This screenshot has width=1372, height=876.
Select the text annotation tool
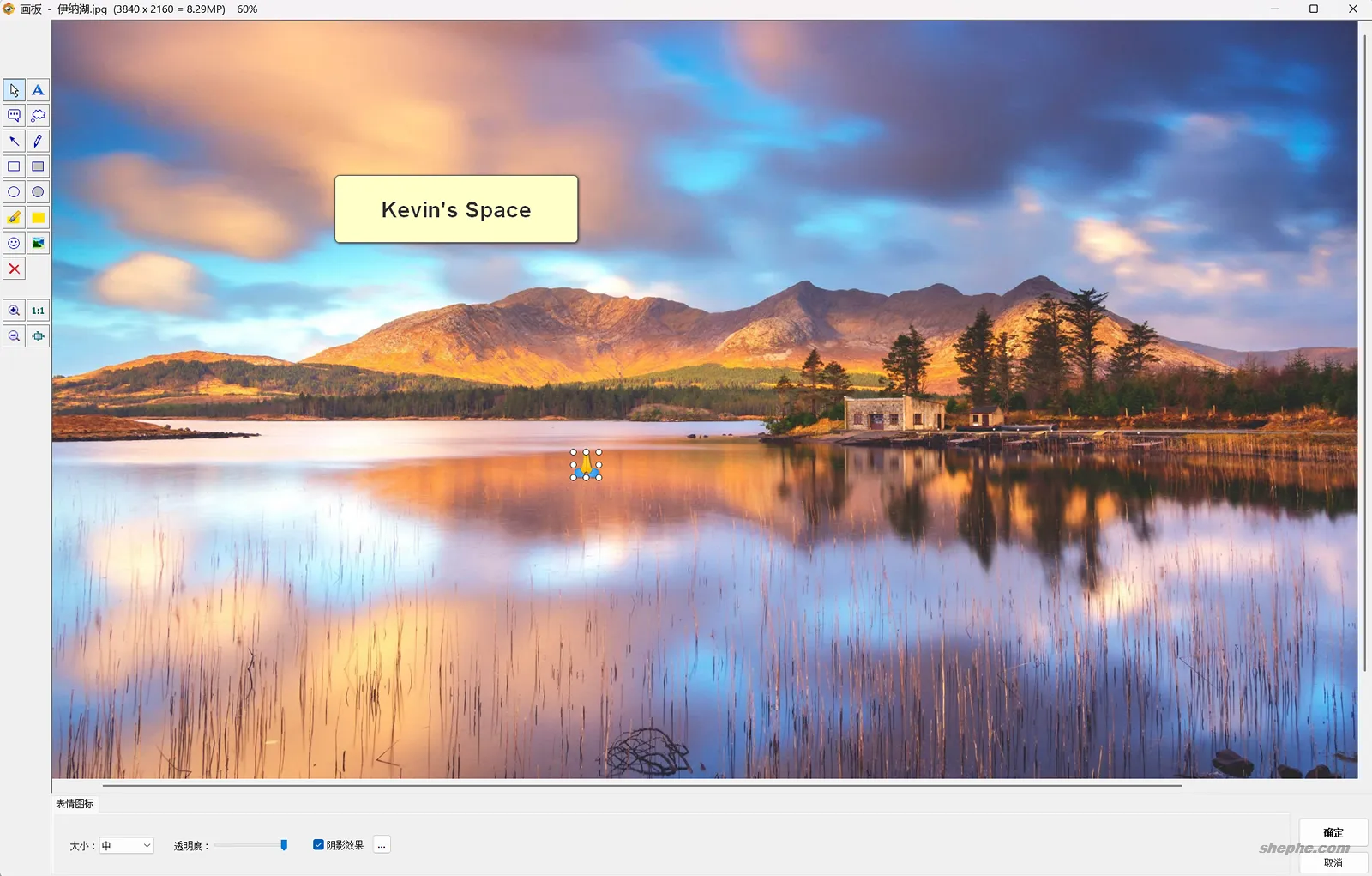38,89
